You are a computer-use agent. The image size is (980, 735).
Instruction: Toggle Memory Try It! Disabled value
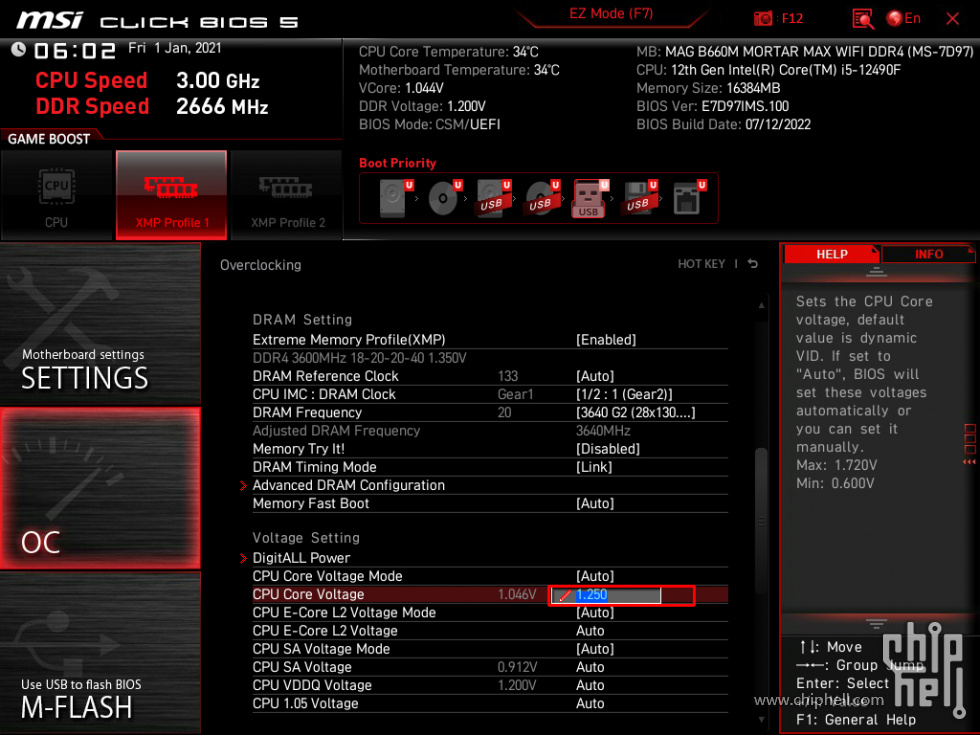tap(608, 449)
